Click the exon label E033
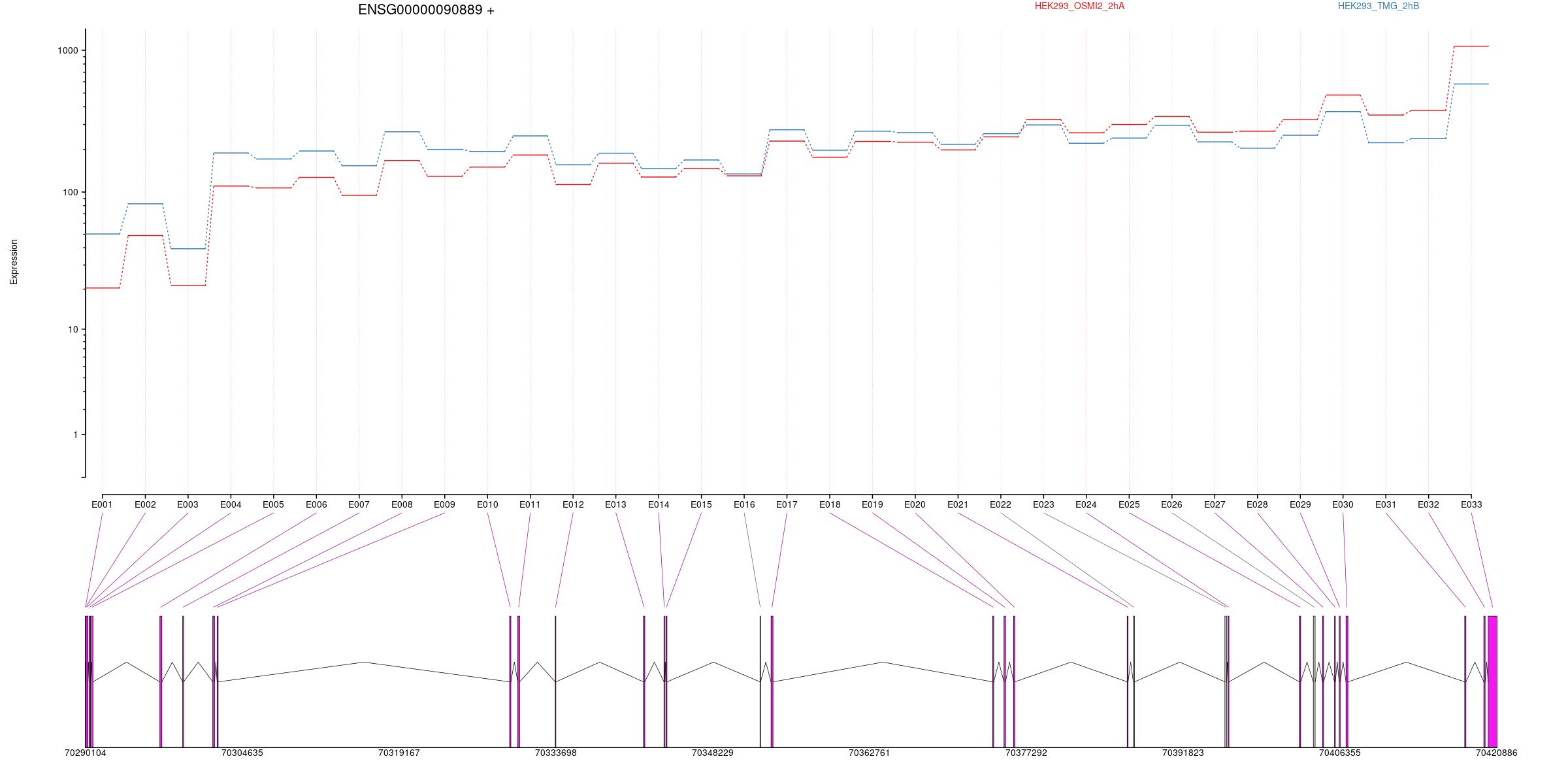Screen dimensions: 1568x784 [x=1471, y=504]
